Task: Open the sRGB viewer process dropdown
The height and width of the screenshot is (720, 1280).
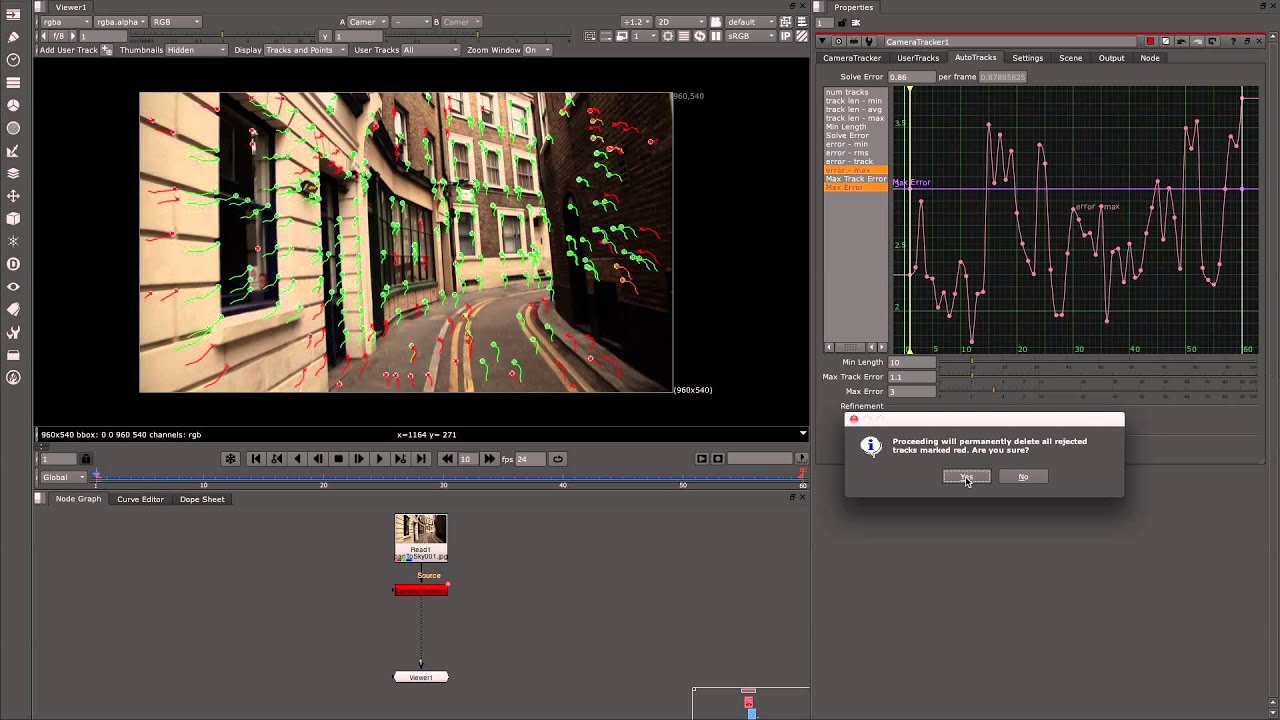Action: (x=752, y=36)
